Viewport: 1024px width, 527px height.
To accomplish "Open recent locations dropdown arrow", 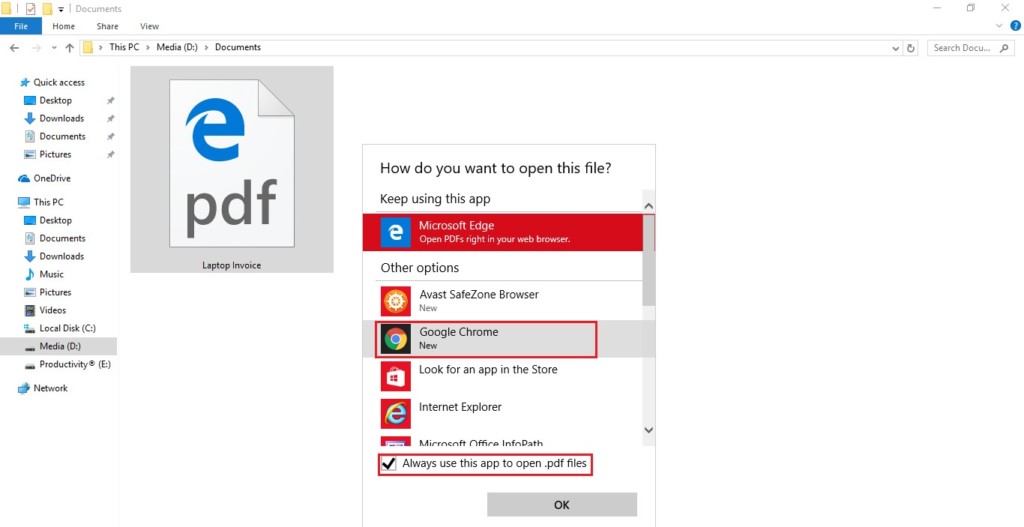I will (54, 48).
